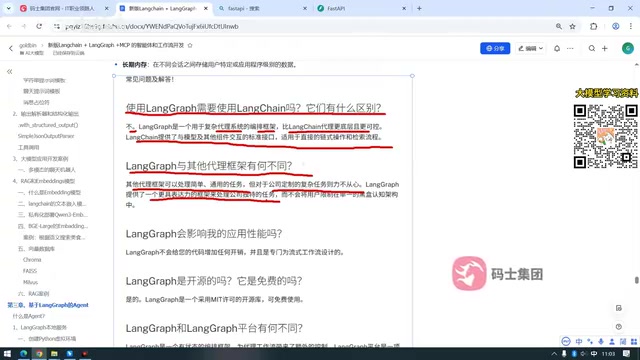This screenshot has height=360, width=640.
Task: Open outline item 4. RAG和Embeddings模型
Action: point(44,181)
